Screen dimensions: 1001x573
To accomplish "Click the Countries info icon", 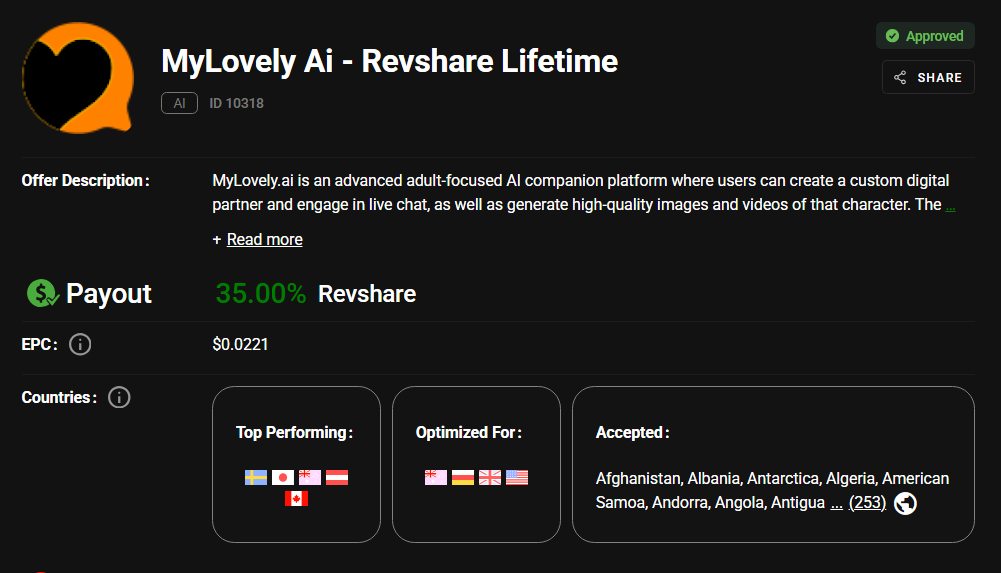I will pyautogui.click(x=119, y=398).
